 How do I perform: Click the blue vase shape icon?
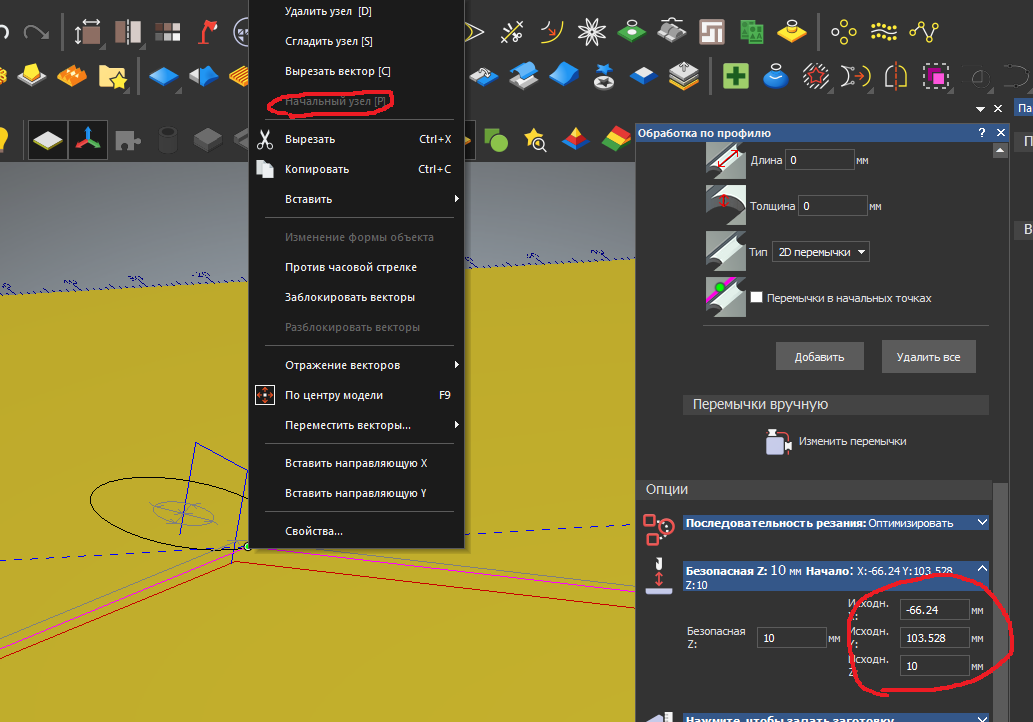click(775, 76)
